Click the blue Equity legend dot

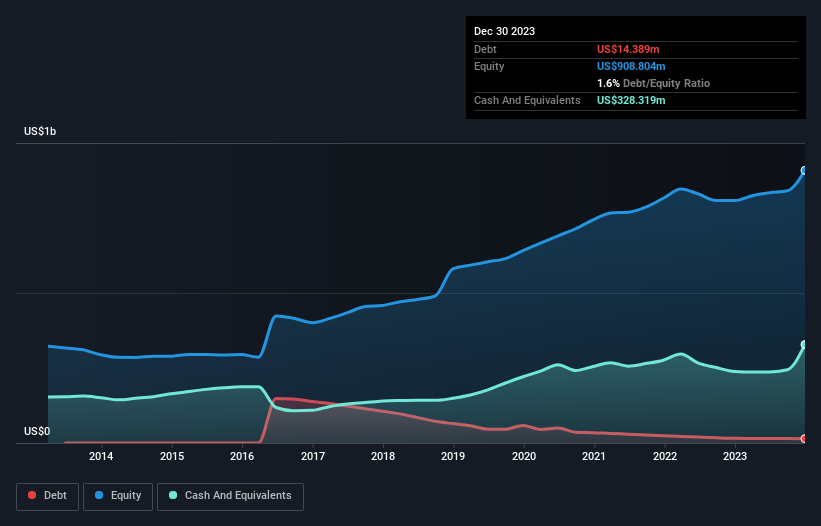(x=99, y=495)
